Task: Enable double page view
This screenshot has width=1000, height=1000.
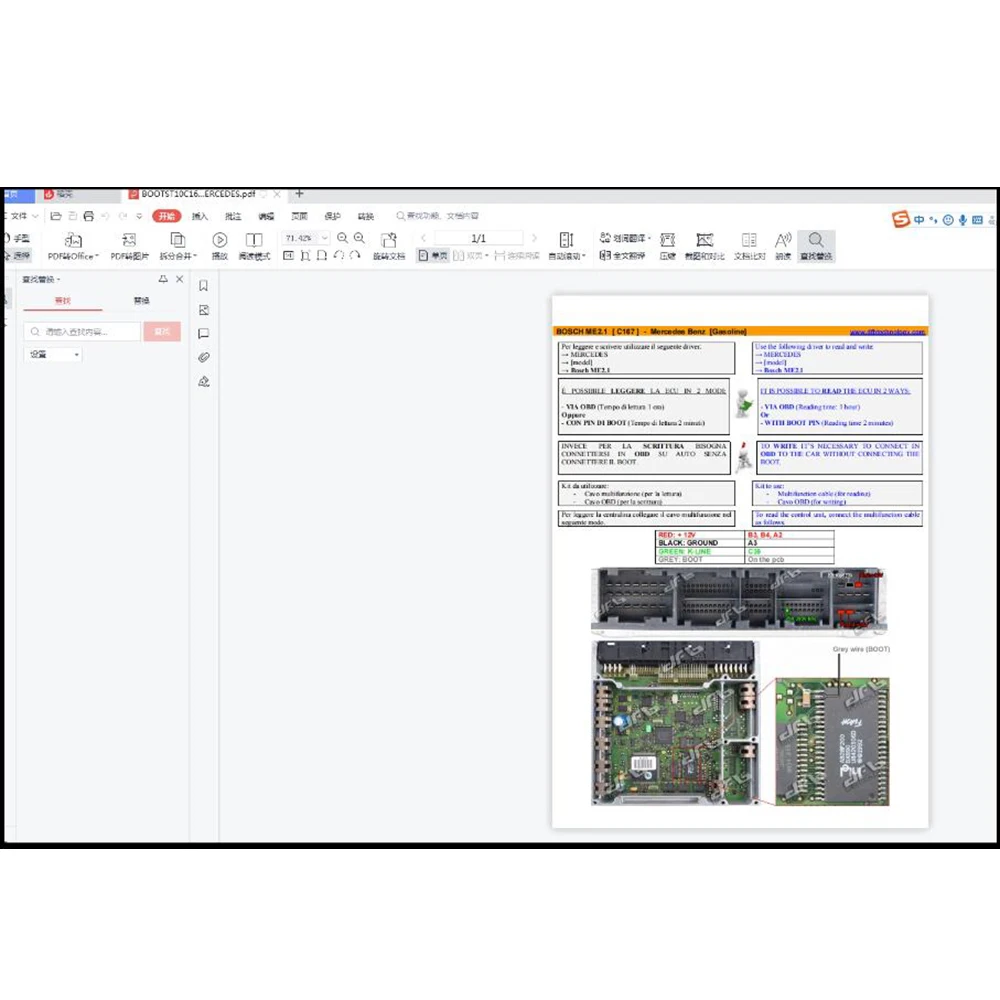Action: (470, 256)
